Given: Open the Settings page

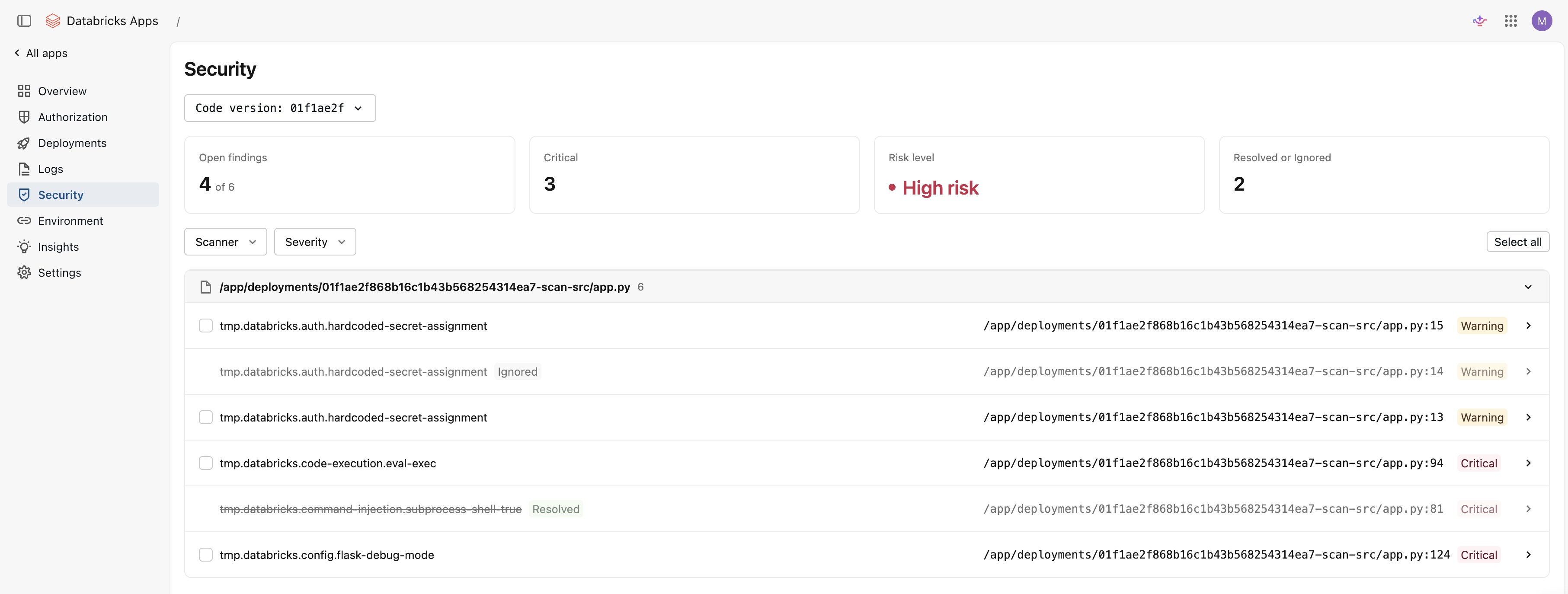Looking at the screenshot, I should 83,273.
